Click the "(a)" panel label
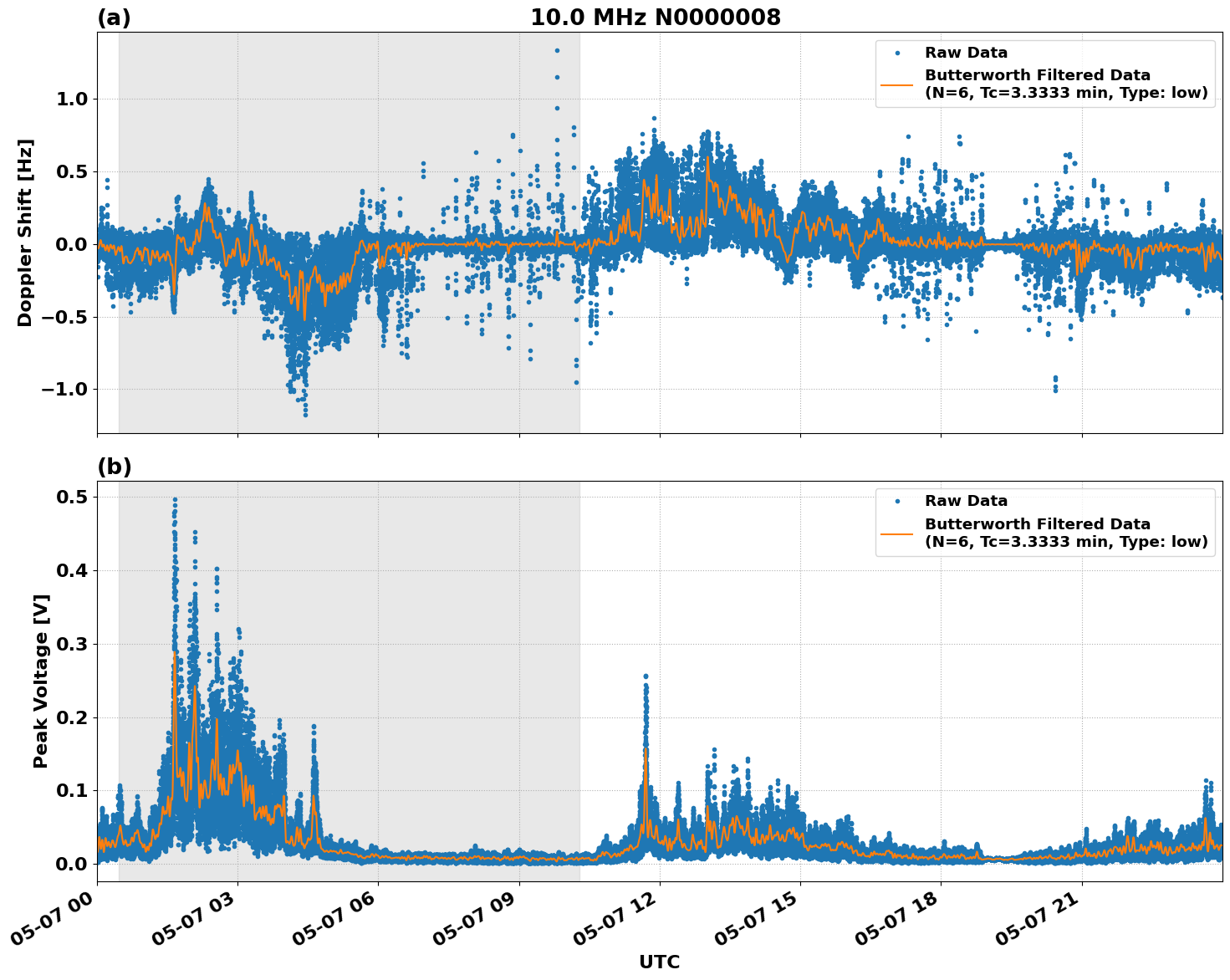Viewport: 1230px width, 980px height. pos(115,18)
